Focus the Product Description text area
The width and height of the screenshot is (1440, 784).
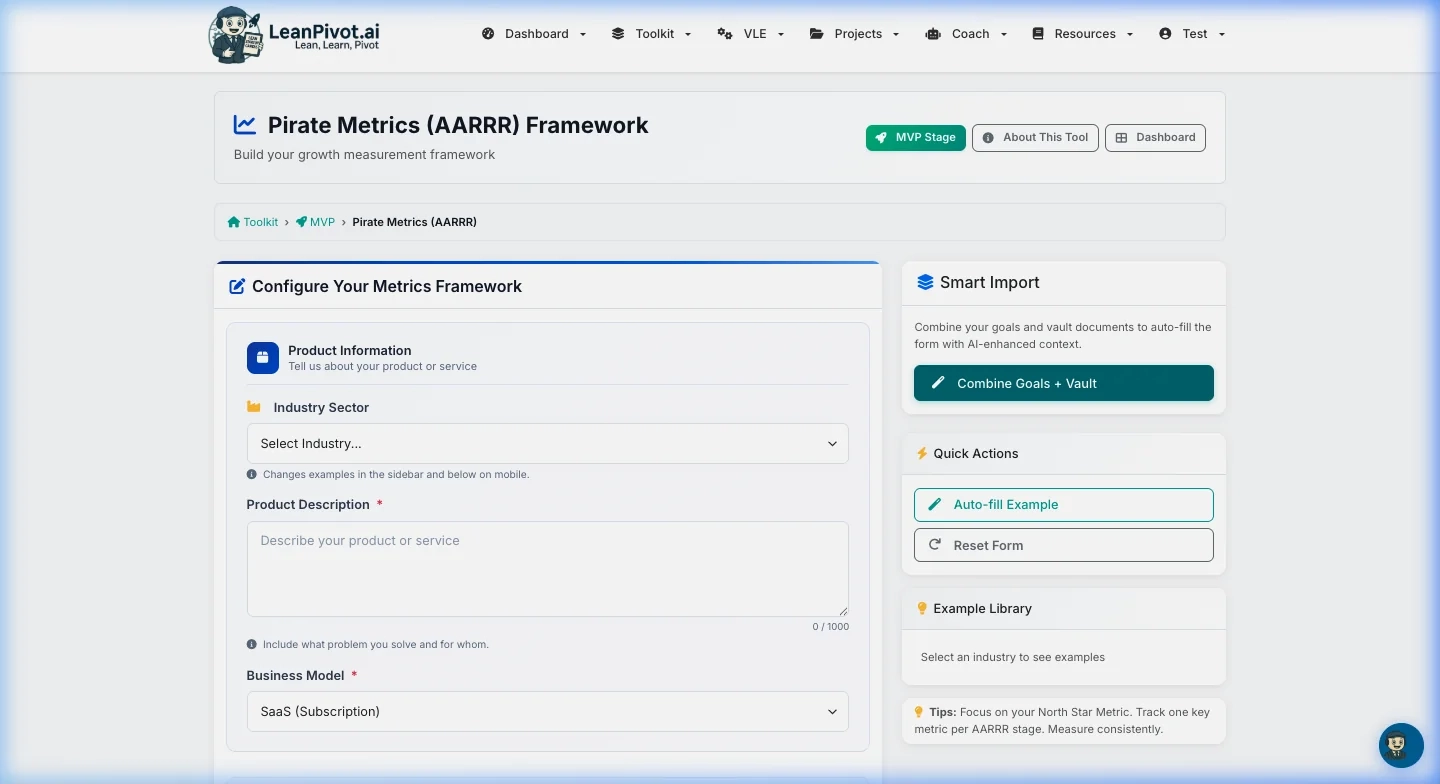click(547, 569)
